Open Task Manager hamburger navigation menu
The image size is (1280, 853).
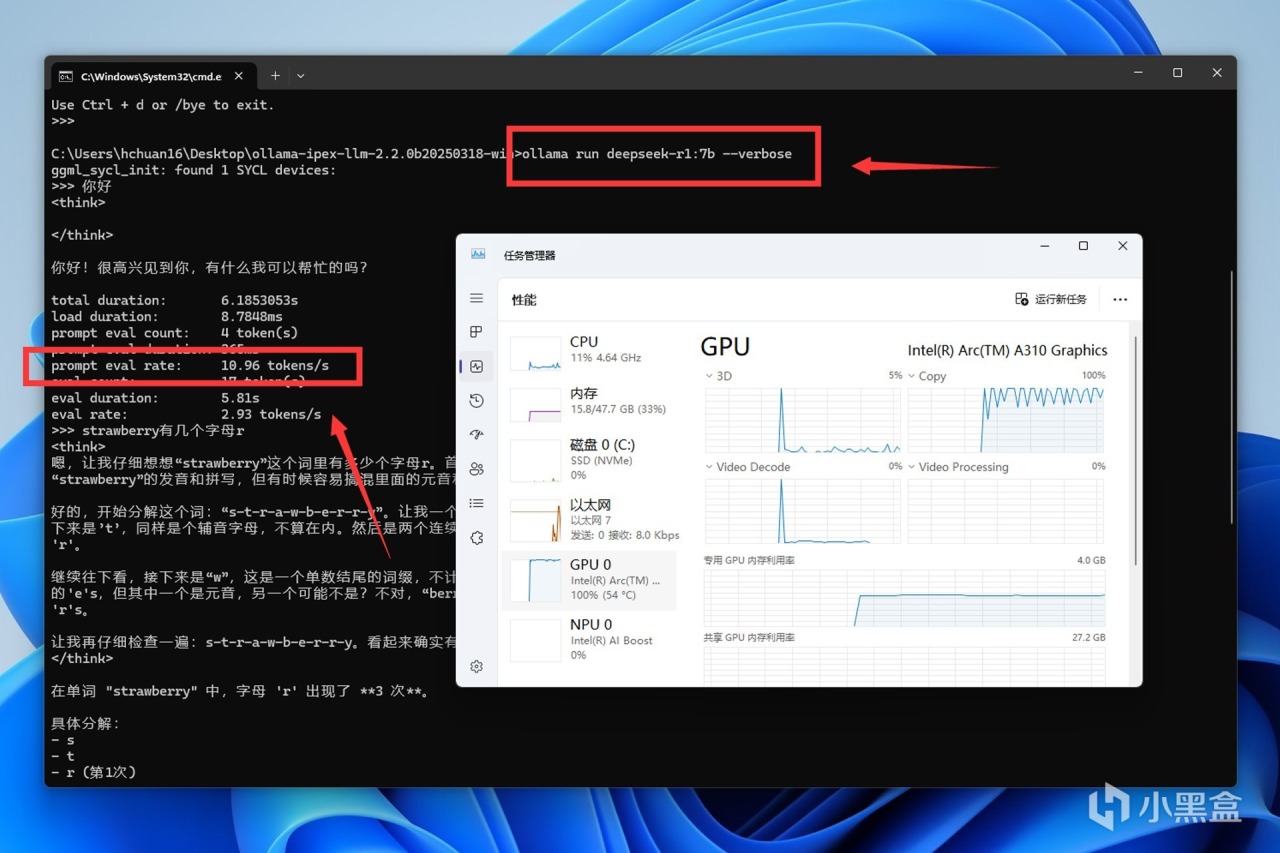point(477,299)
